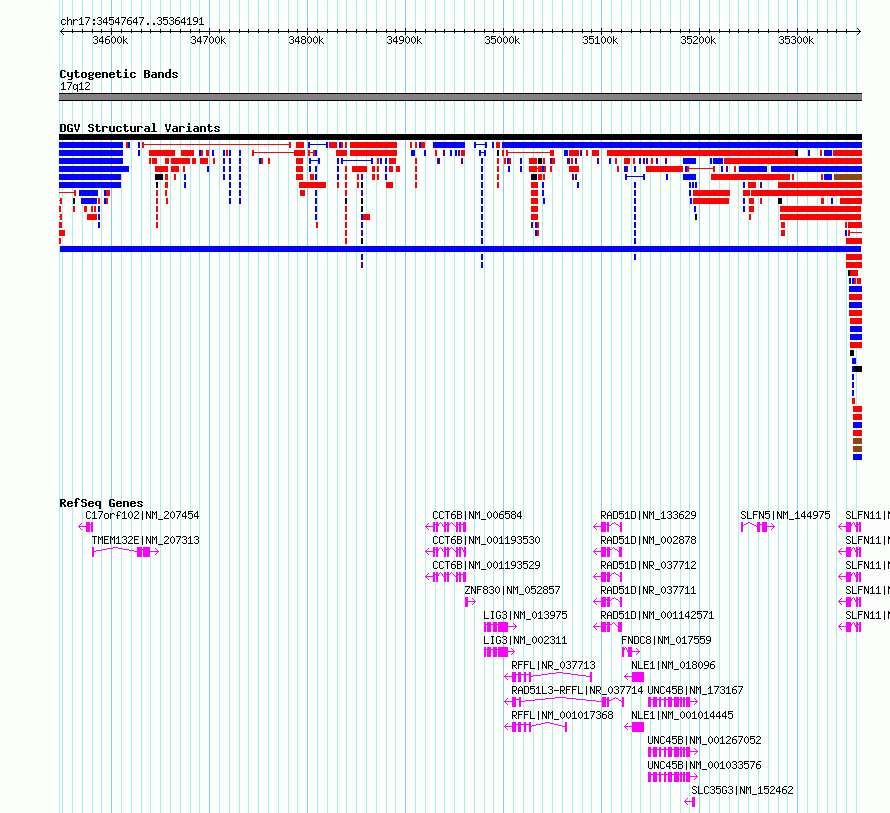The width and height of the screenshot is (890, 813).
Task: Click the ZNF830 gene glyph
Action: 470,602
